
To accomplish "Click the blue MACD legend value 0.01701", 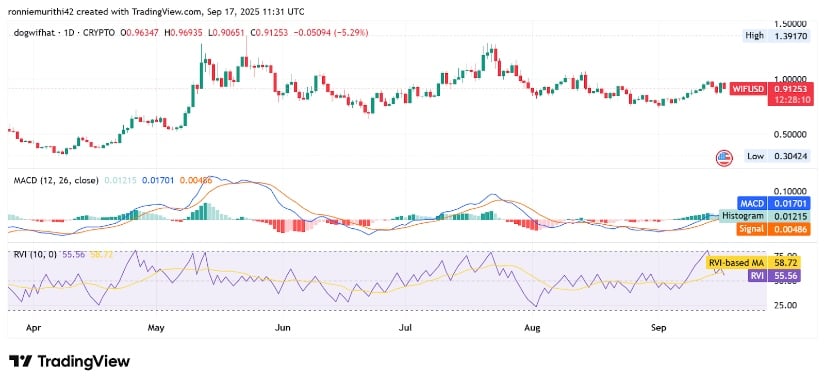I will pos(158,180).
